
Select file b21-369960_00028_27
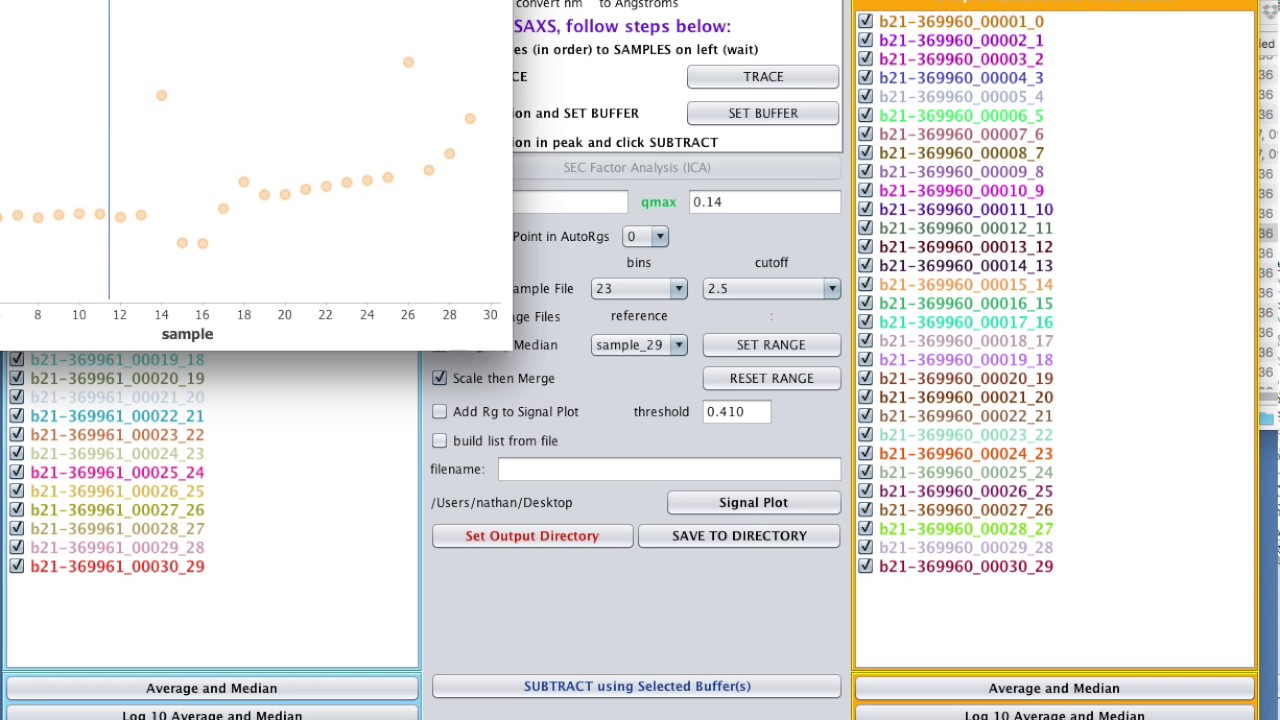[x=966, y=528]
